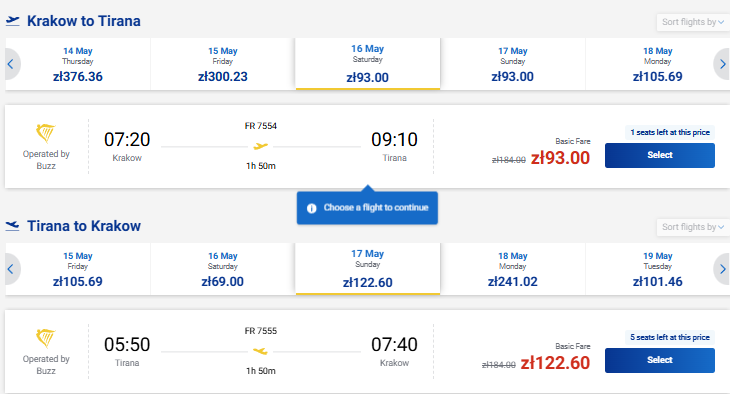Select 19 May Tuesday return at zł101.46
This screenshot has height=394, width=730.
click(657, 269)
